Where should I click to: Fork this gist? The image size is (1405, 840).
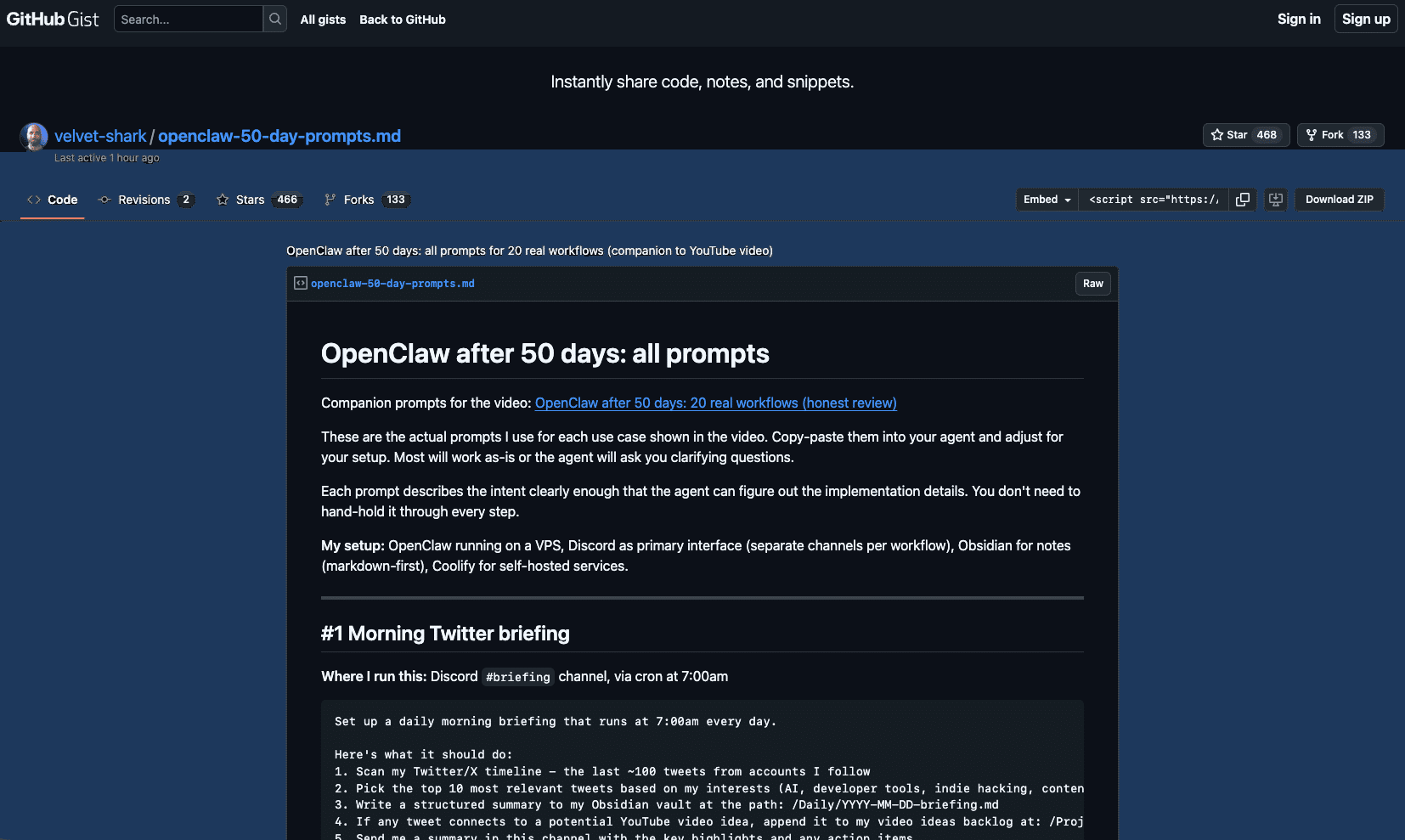(1340, 135)
